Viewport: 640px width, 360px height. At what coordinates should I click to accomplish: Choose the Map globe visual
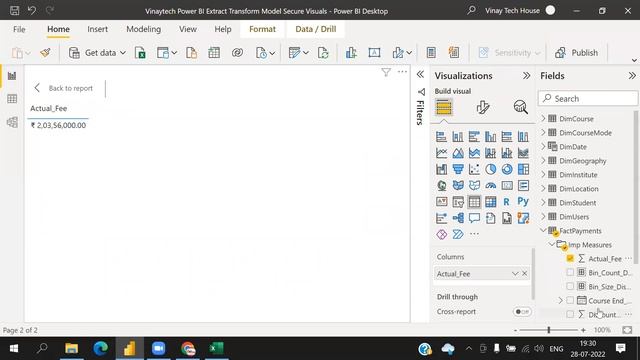pos(442,185)
